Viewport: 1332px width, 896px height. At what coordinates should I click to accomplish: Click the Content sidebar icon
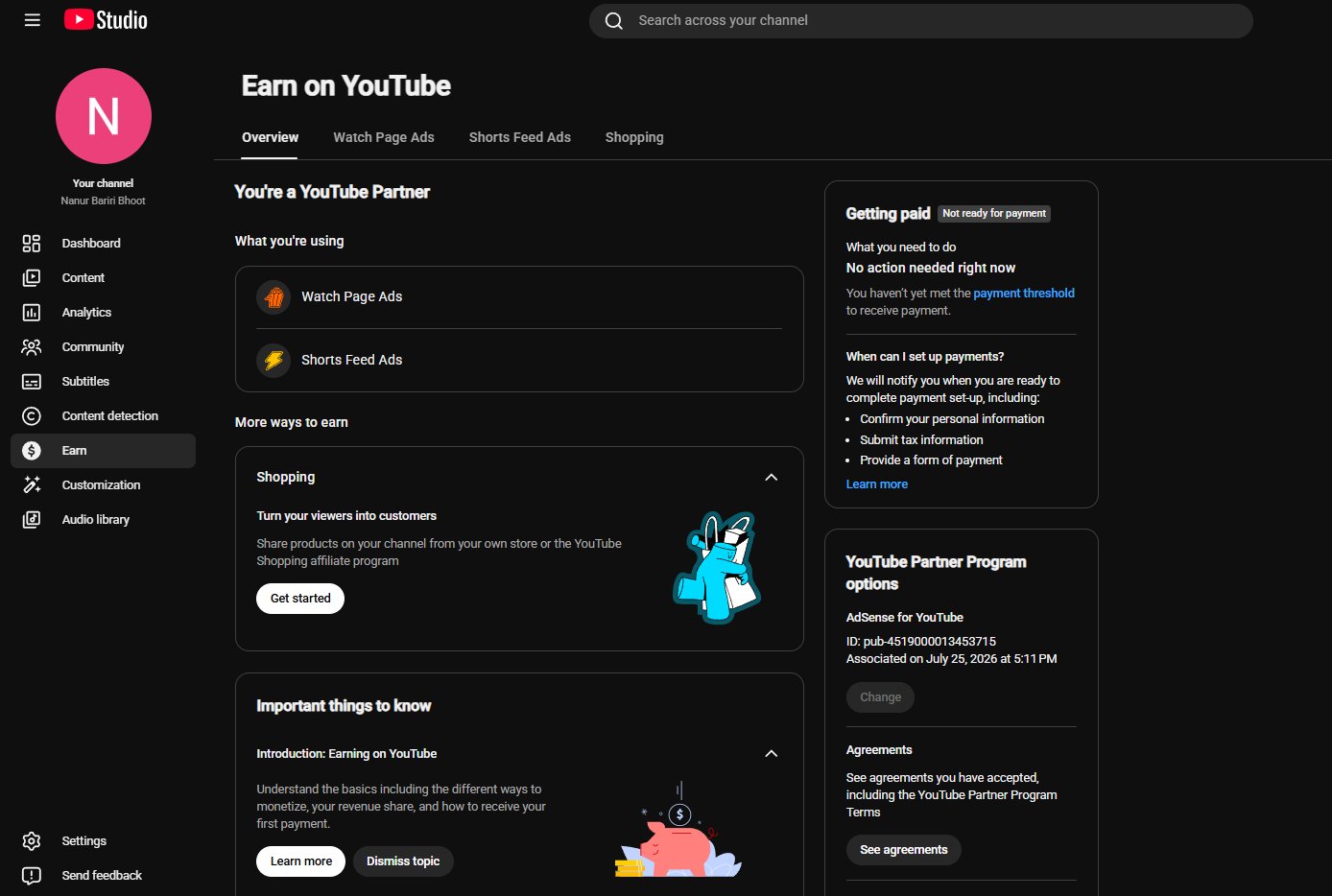pyautogui.click(x=32, y=278)
